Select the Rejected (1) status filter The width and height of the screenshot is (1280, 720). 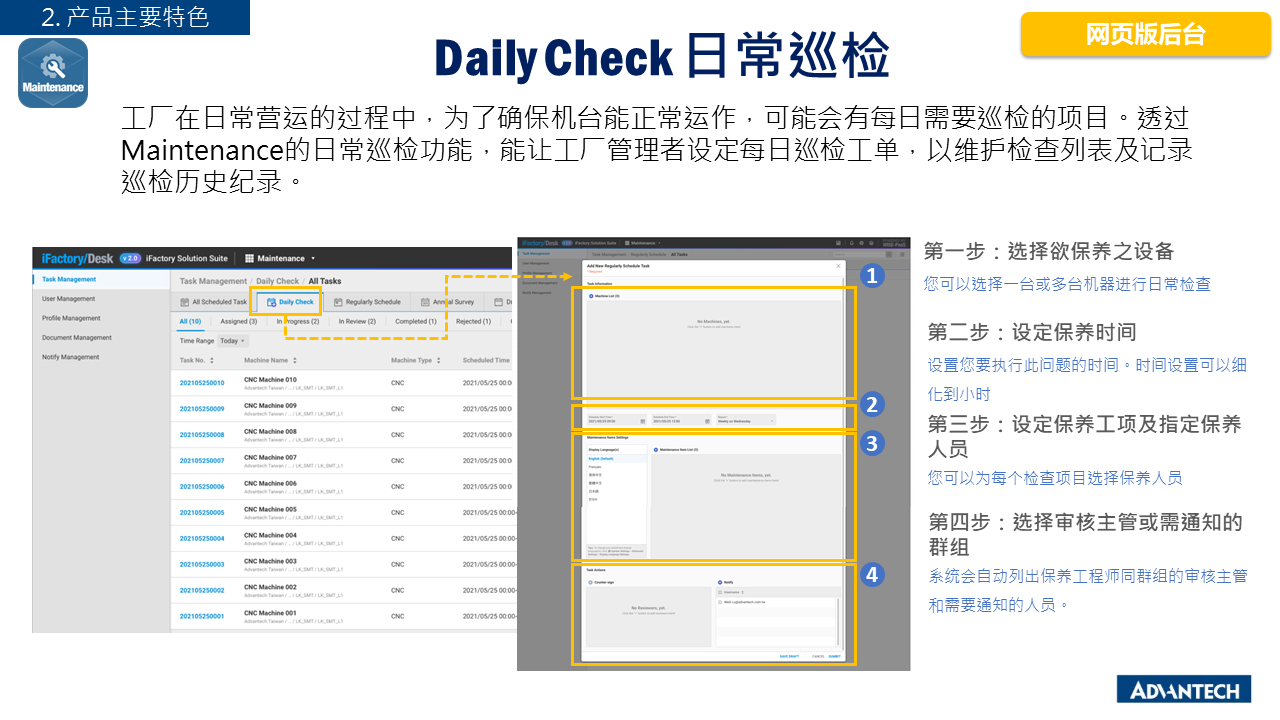[x=473, y=322]
